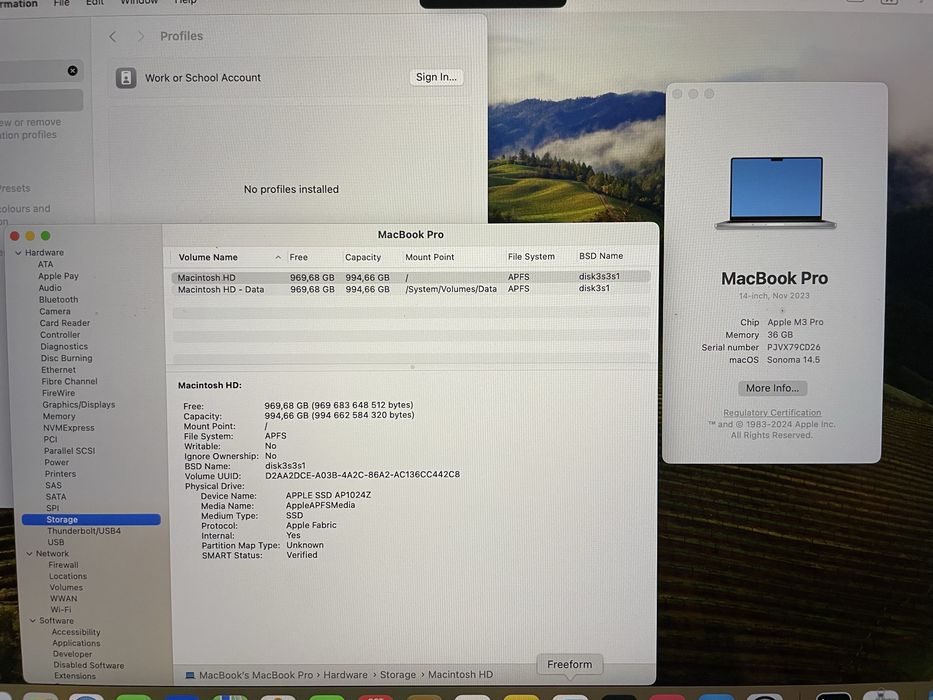Select Card Reader in the Hardware list
Viewport: 933px width, 700px height.
pos(65,323)
